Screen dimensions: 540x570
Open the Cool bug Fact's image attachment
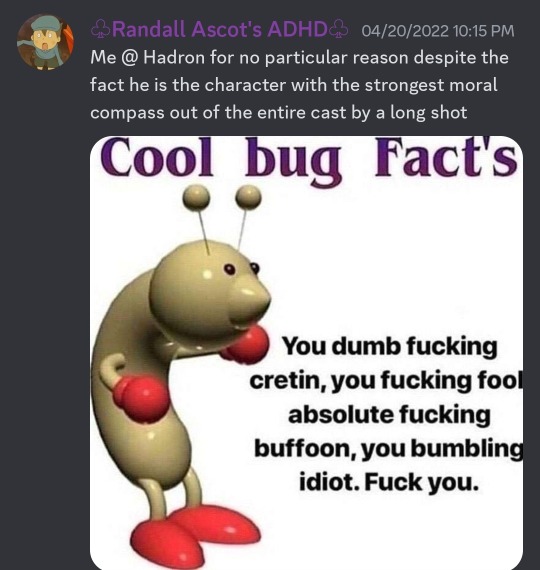click(x=306, y=353)
